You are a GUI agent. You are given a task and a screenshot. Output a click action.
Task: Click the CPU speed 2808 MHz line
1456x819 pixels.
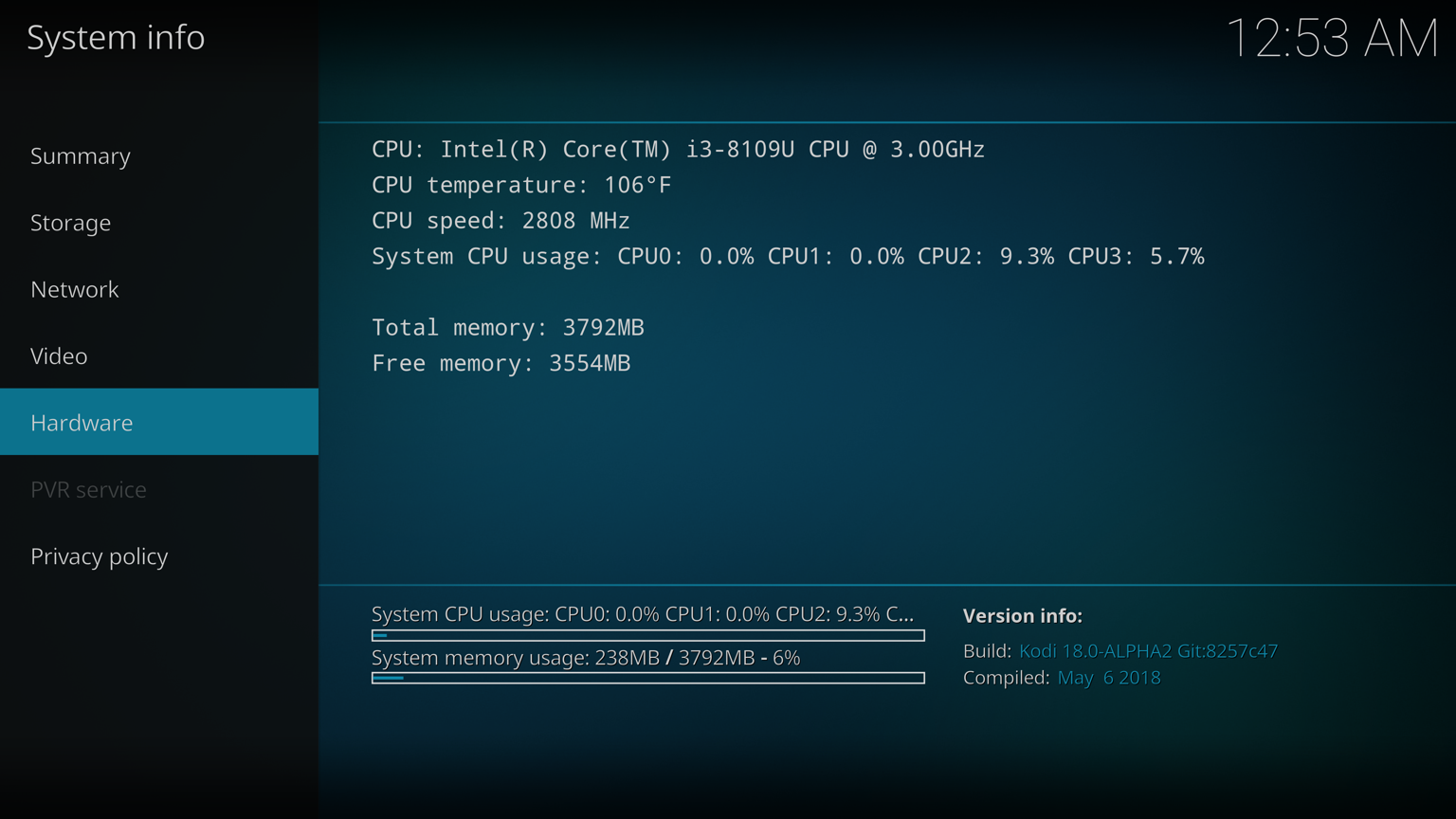pyautogui.click(x=500, y=221)
